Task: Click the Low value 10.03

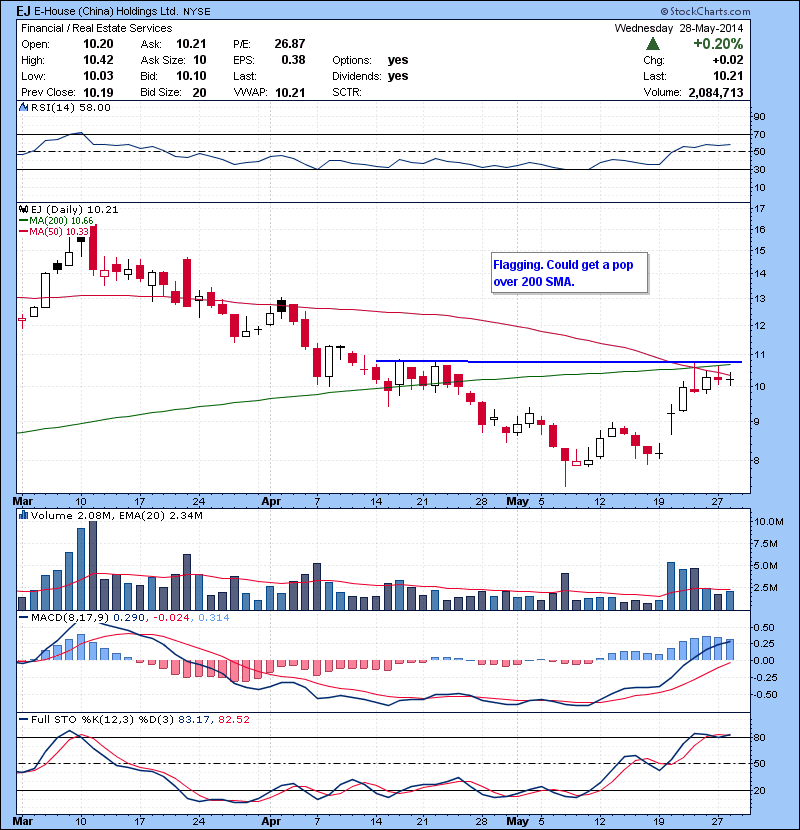Action: [98, 76]
